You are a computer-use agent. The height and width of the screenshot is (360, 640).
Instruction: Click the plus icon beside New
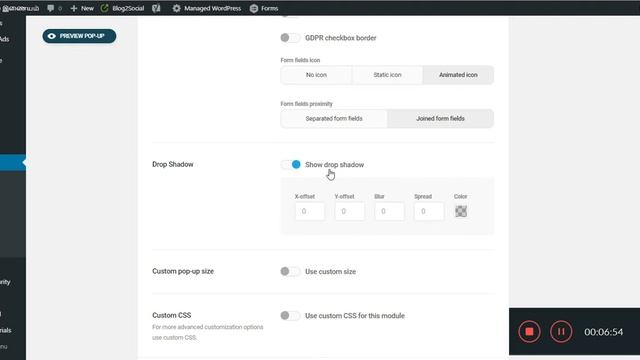(x=74, y=8)
